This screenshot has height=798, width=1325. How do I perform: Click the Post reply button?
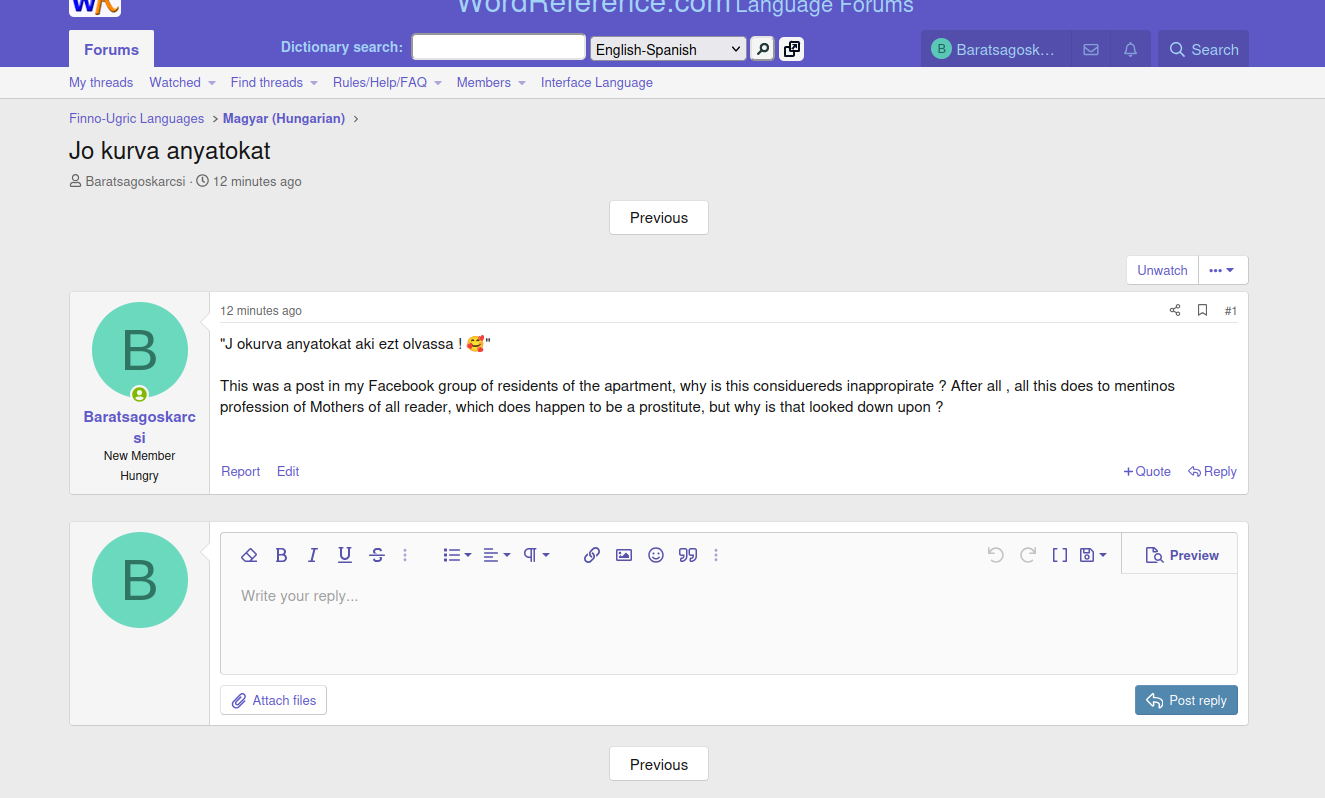(1186, 701)
